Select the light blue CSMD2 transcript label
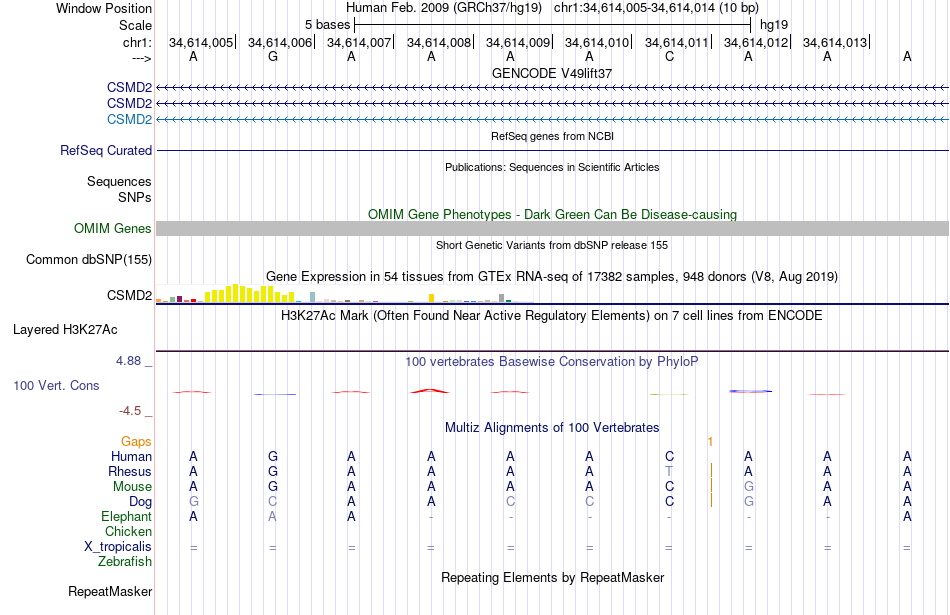Screen dimensions: 950x615 (129, 119)
